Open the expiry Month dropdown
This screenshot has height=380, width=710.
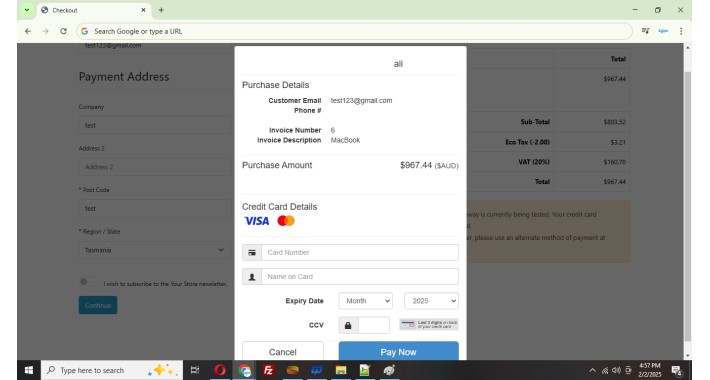pos(365,301)
